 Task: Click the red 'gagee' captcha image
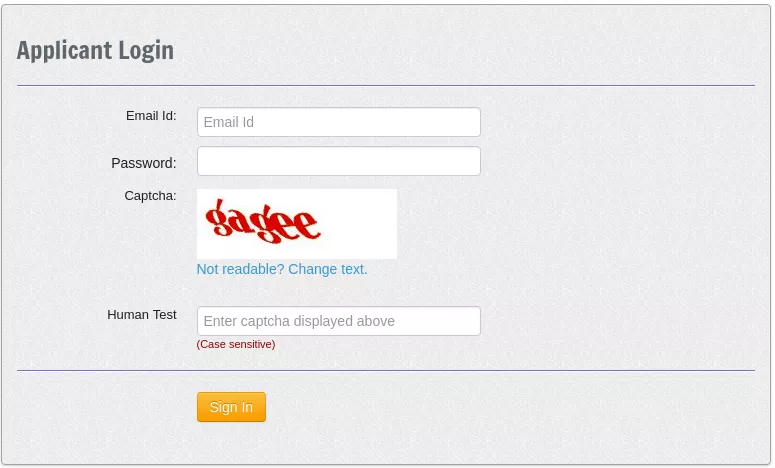click(x=297, y=224)
